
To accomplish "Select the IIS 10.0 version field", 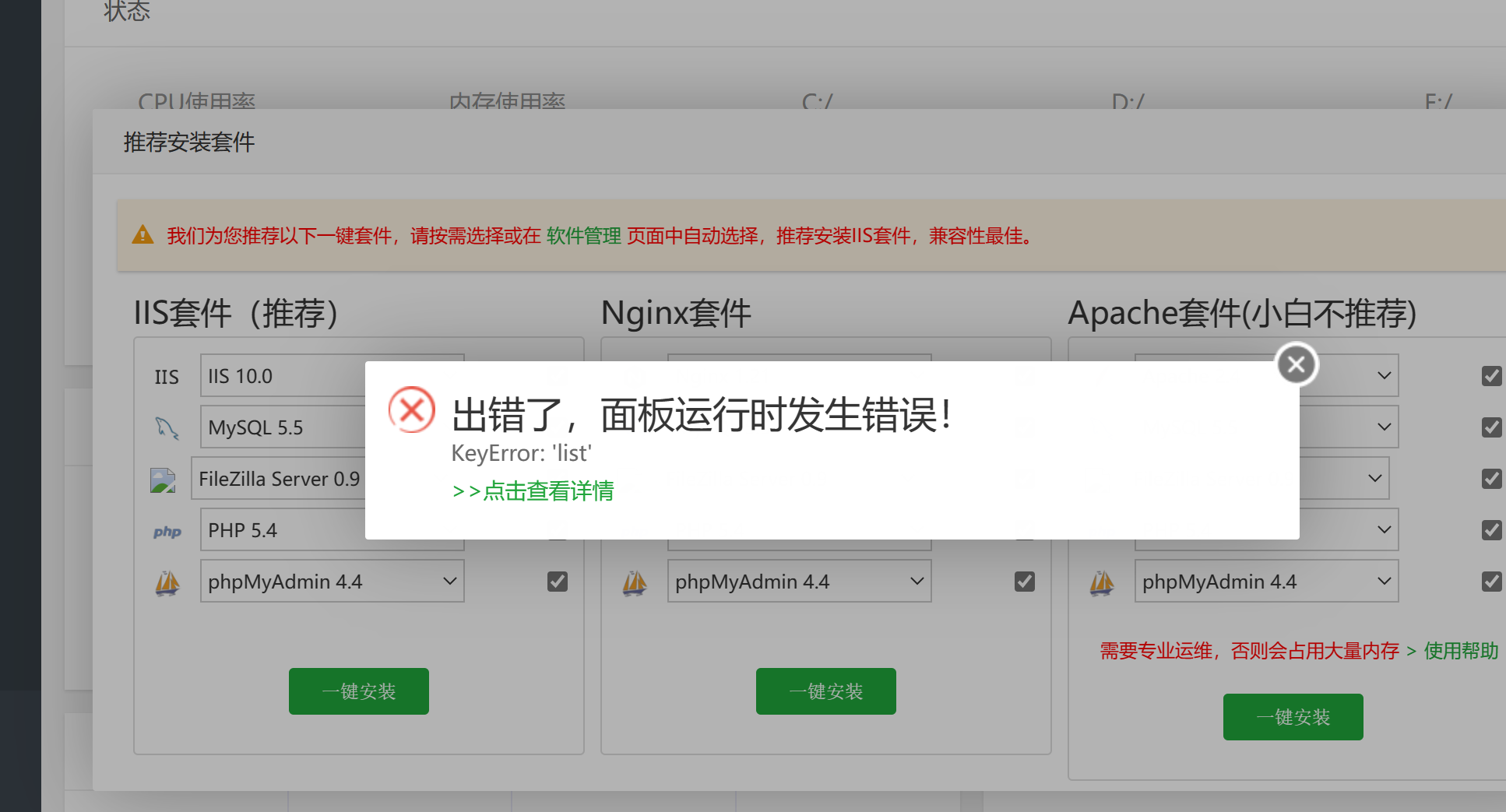I will (283, 375).
